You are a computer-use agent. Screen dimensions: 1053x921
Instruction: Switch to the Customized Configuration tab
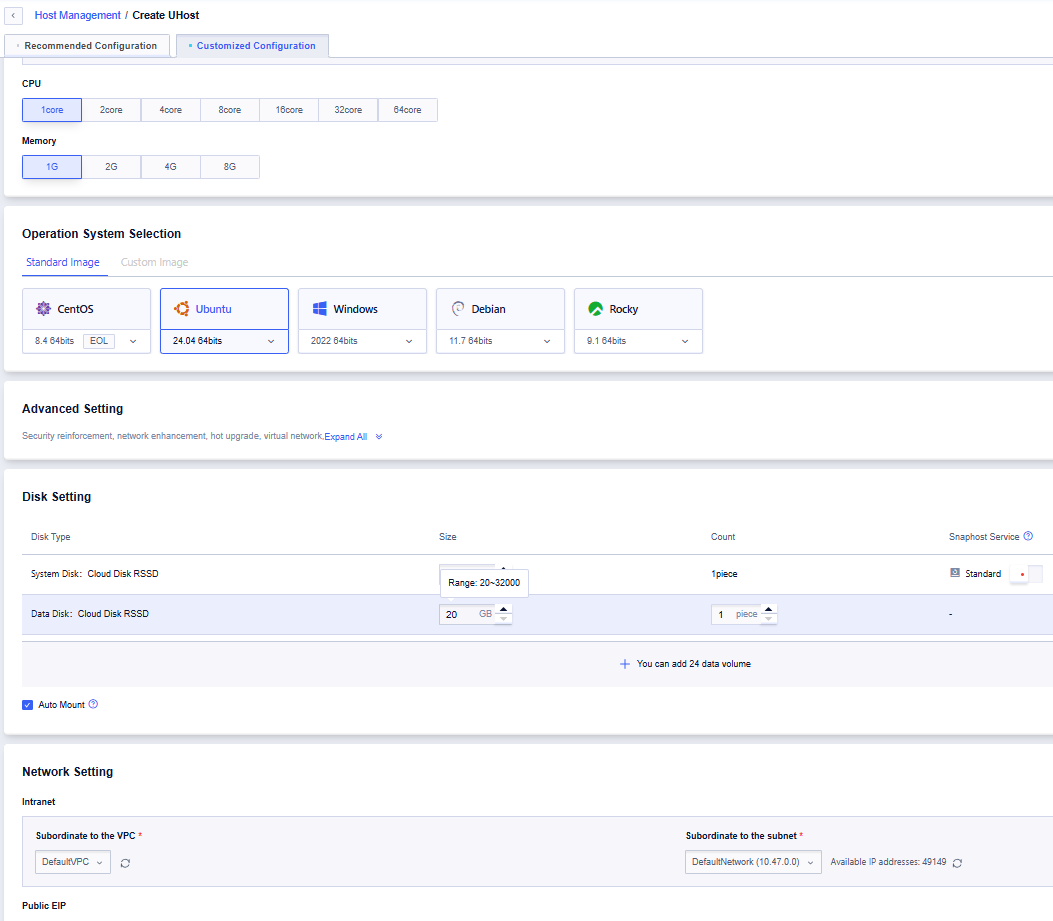point(253,46)
